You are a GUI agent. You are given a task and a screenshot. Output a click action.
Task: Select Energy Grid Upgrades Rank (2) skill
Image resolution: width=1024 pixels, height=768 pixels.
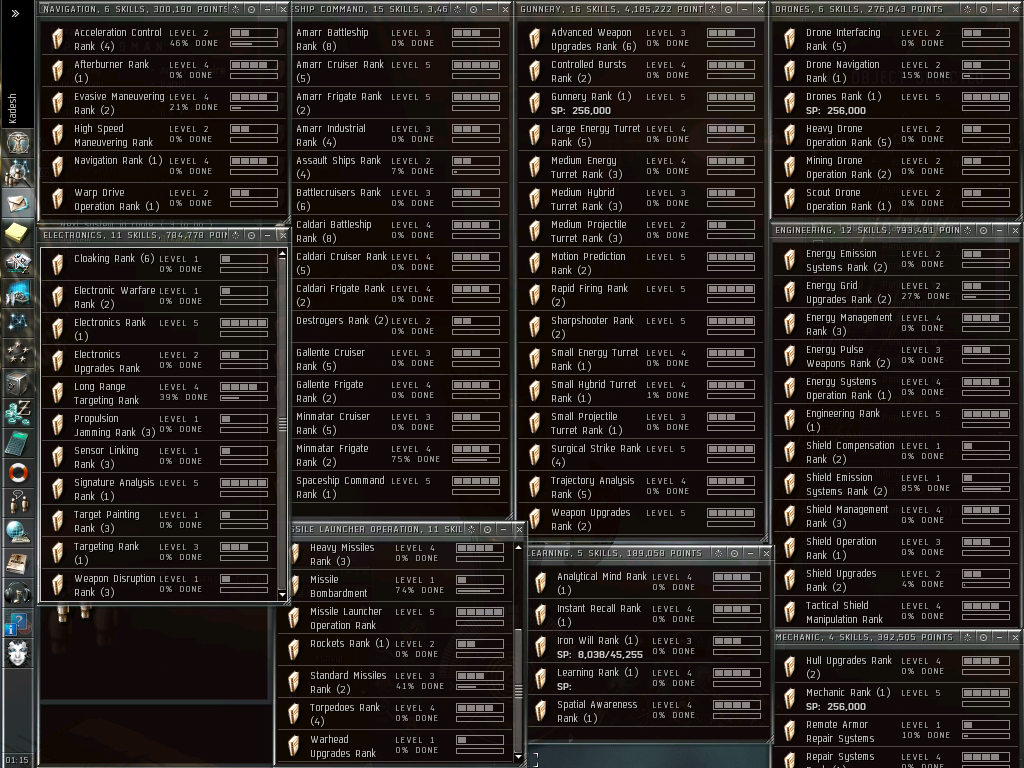click(896, 292)
